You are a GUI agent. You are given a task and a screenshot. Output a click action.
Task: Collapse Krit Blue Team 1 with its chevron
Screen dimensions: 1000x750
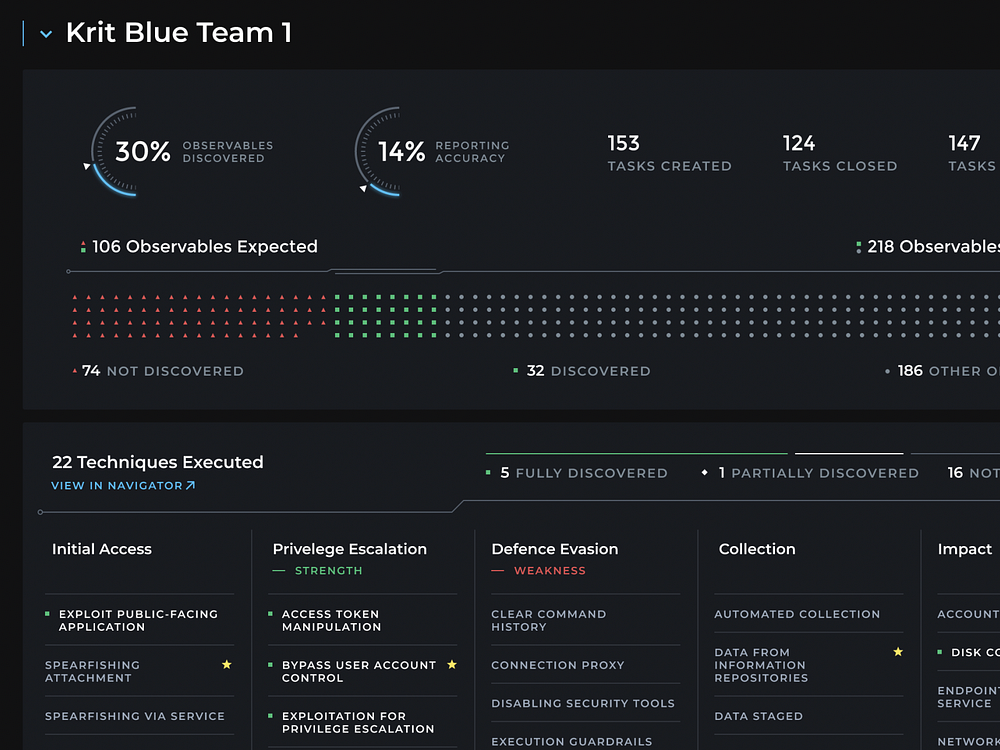pyautogui.click(x=45, y=32)
